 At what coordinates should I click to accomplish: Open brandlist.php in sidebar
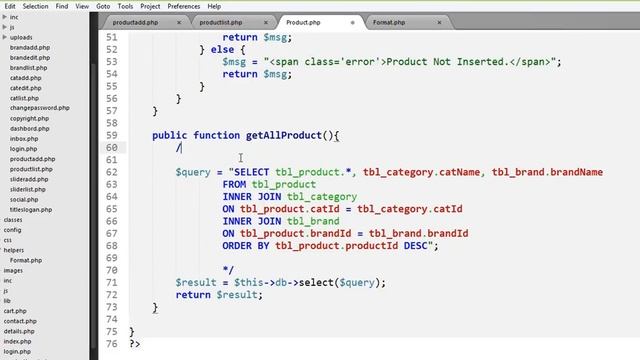[29, 68]
